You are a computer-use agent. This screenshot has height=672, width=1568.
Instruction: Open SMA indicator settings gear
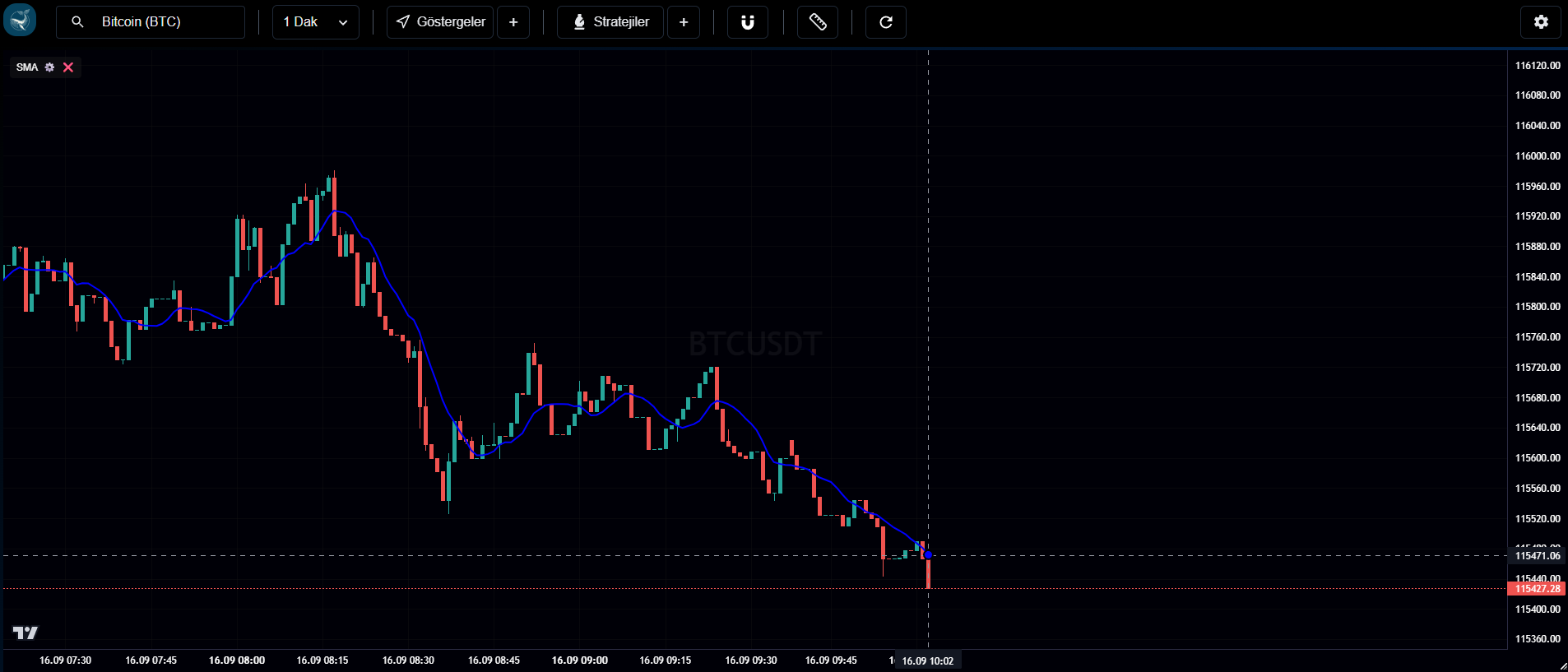click(49, 67)
